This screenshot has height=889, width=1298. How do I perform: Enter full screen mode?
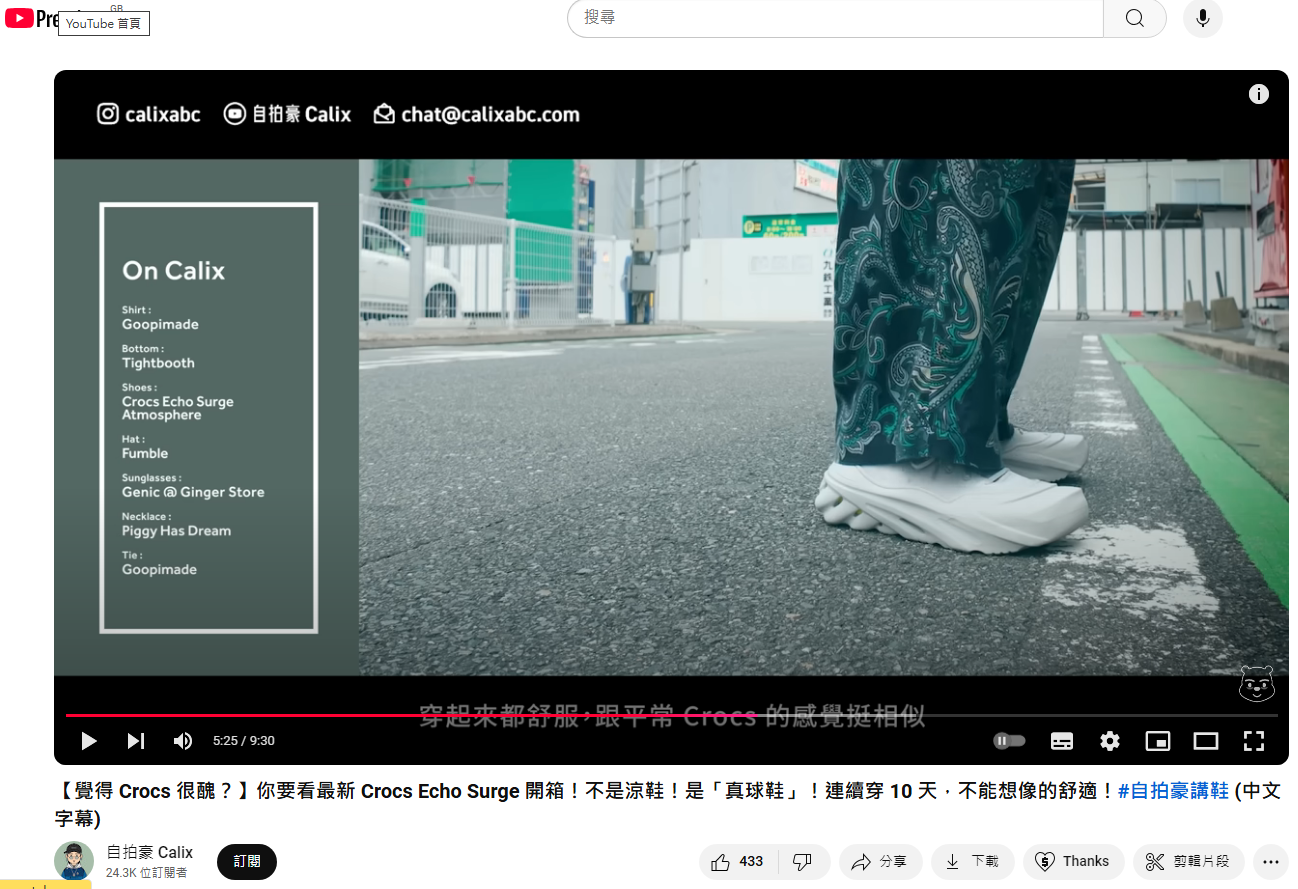[x=1254, y=741]
